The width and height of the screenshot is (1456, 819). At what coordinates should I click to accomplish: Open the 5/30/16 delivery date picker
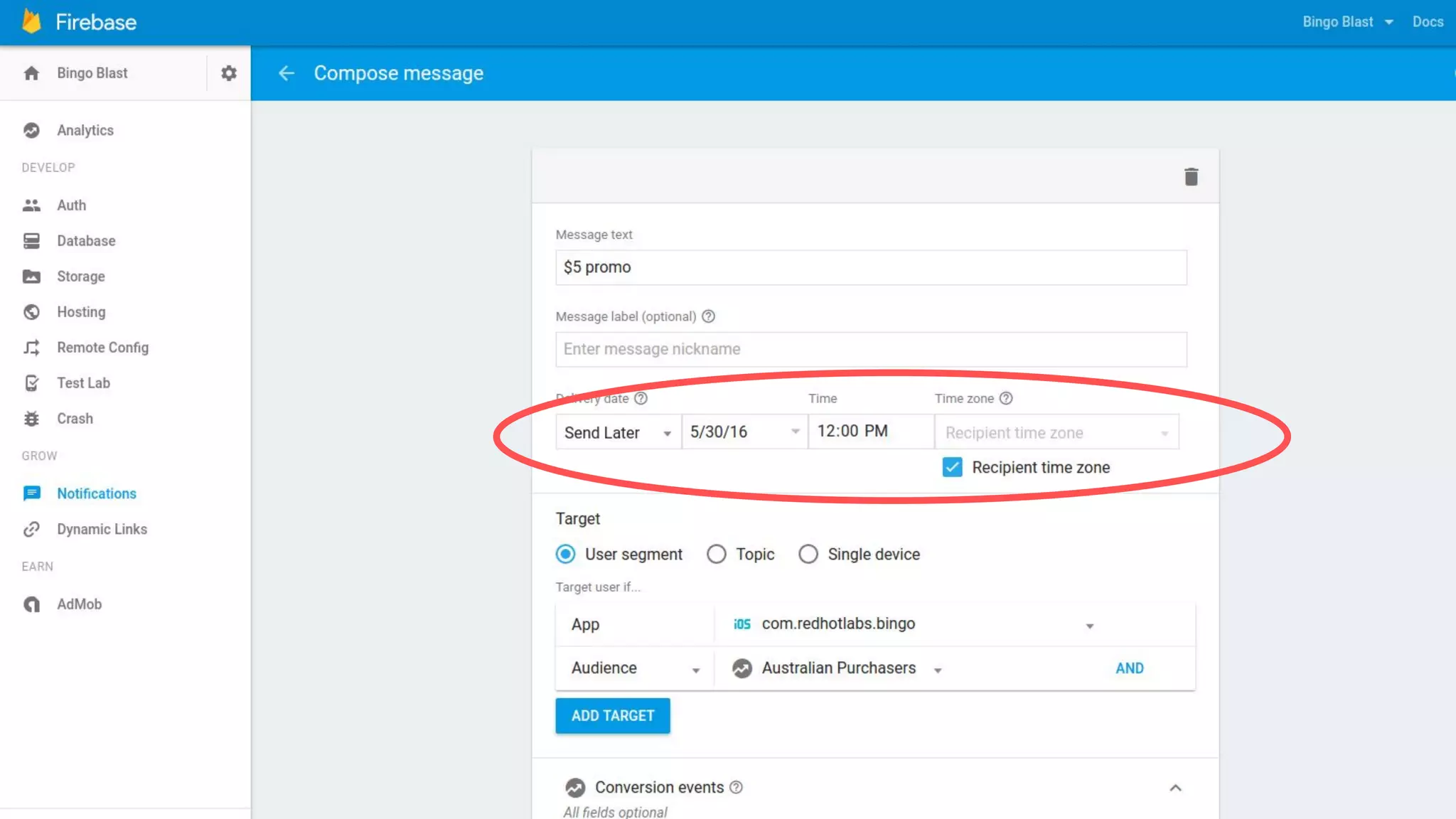point(744,432)
